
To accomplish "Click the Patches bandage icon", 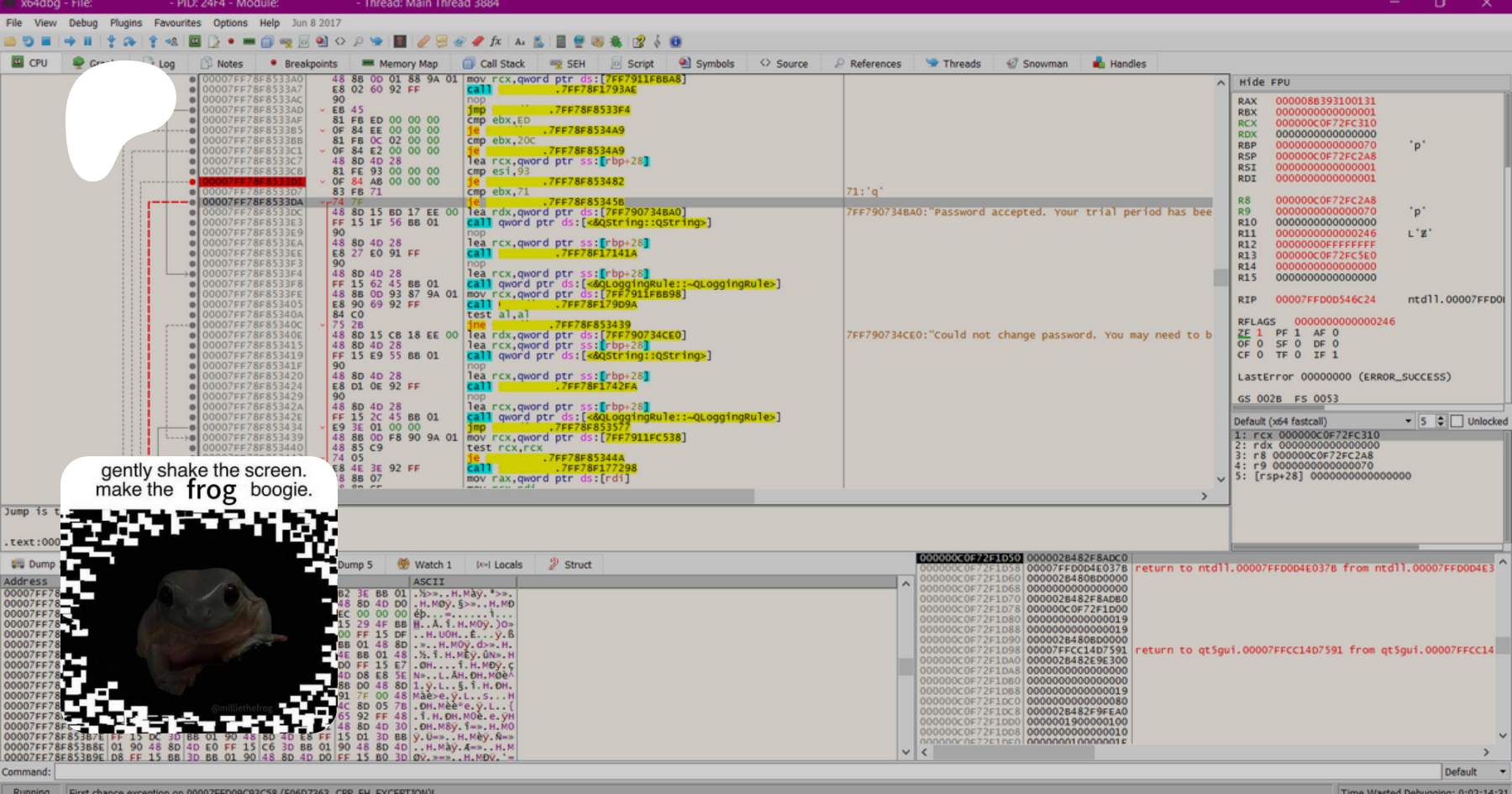I will (x=423, y=41).
